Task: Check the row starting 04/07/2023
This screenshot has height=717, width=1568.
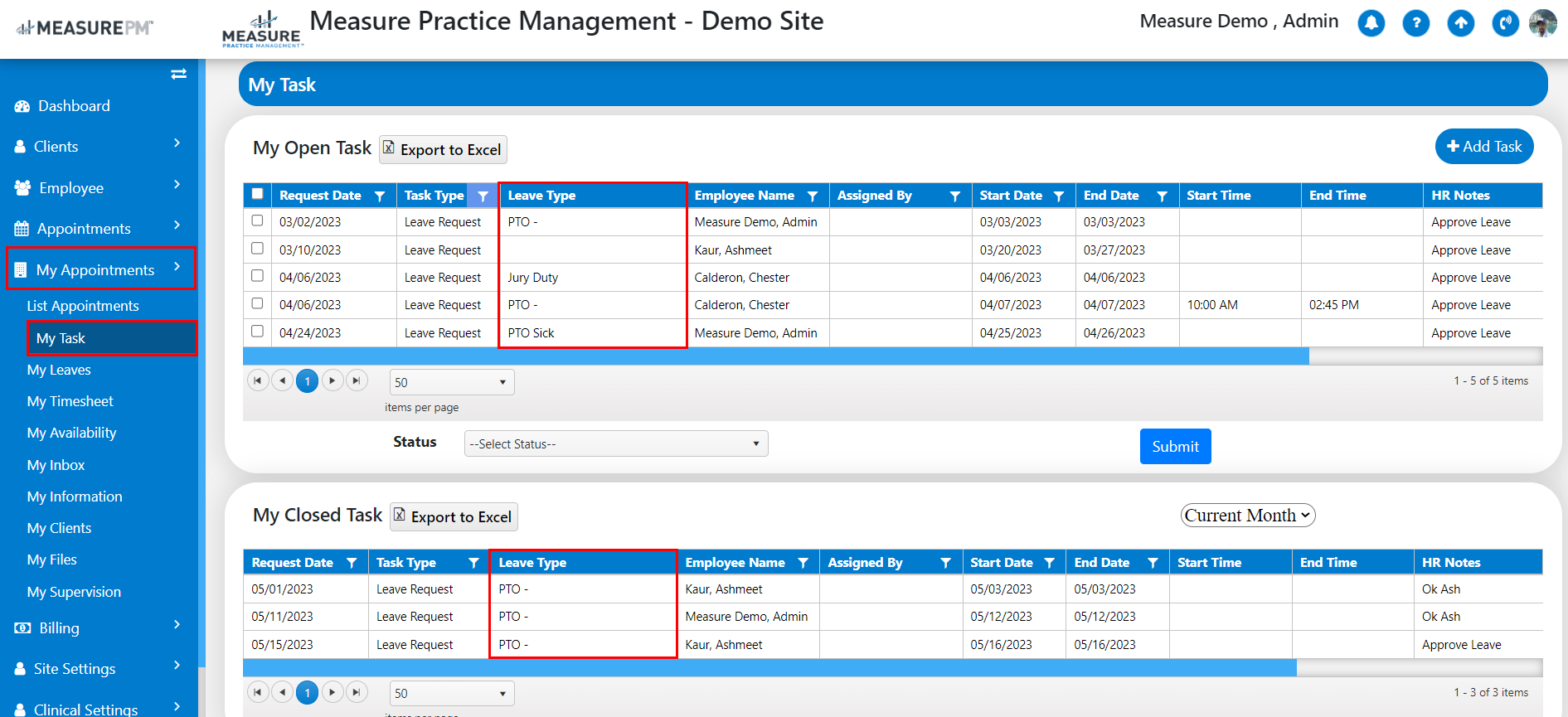Action: [x=257, y=303]
